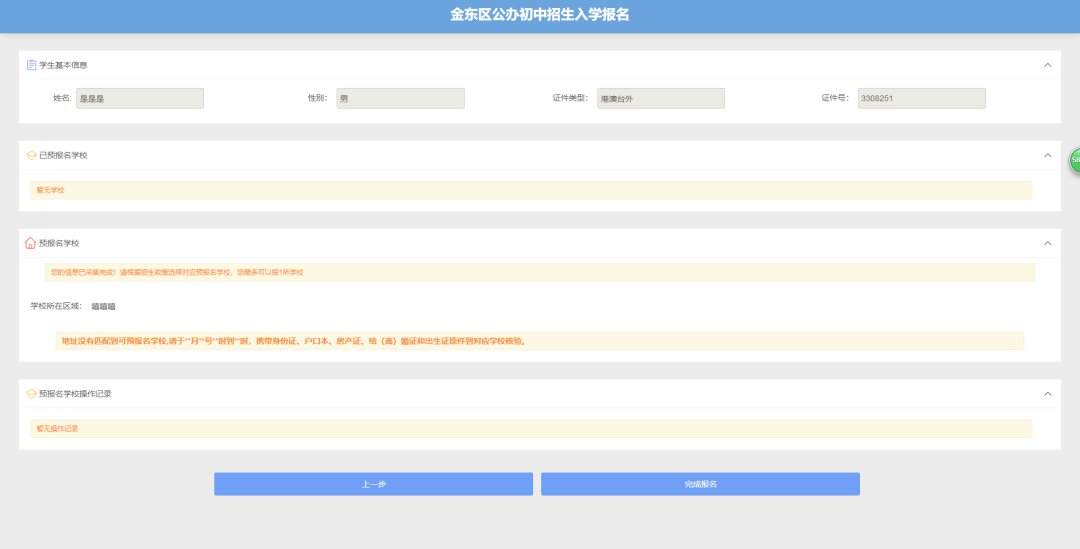Click the 暂无学校 notice bar
The image size is (1080, 549).
click(530, 190)
